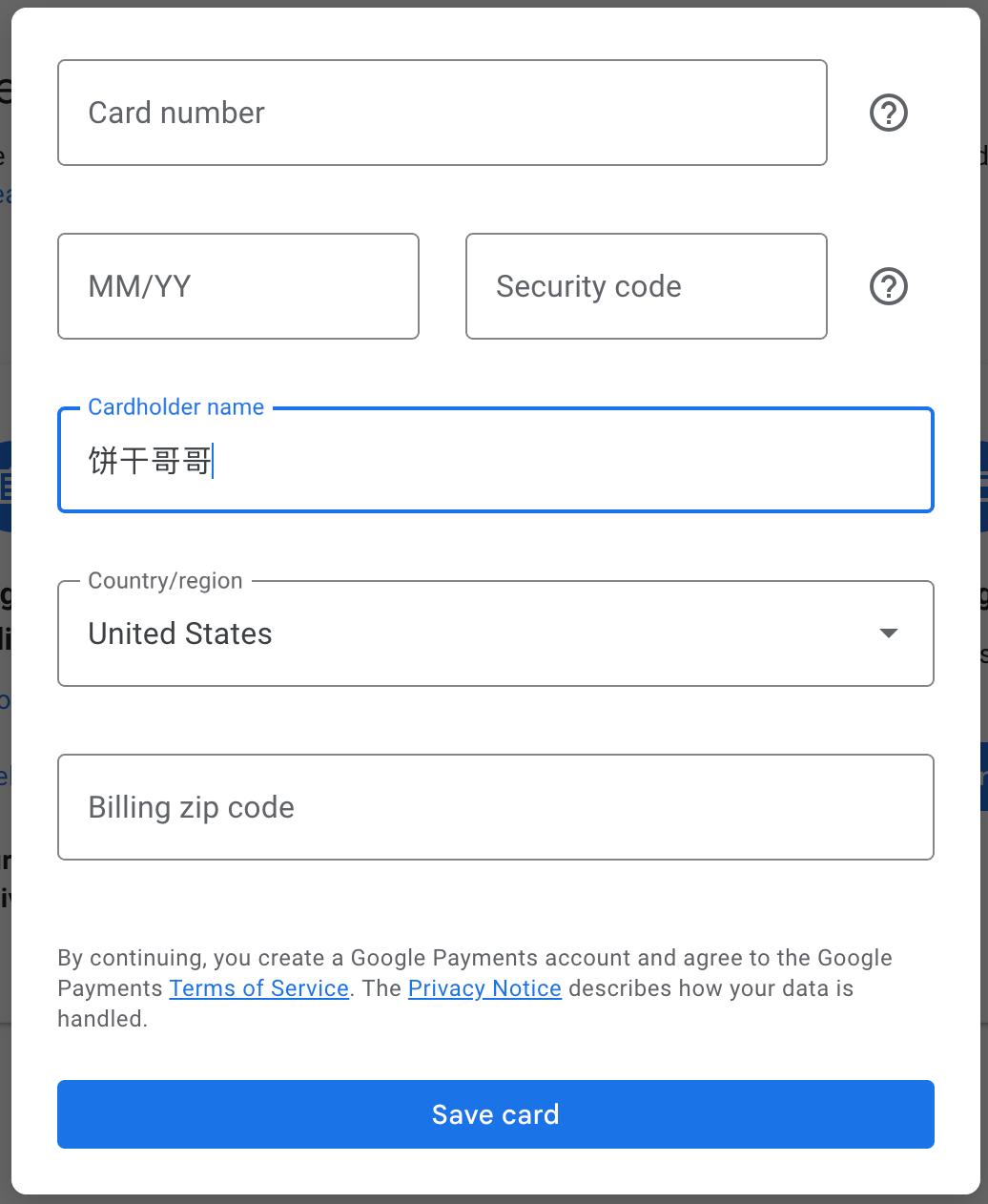Click the Billing zip code placeholder text

coord(191,807)
